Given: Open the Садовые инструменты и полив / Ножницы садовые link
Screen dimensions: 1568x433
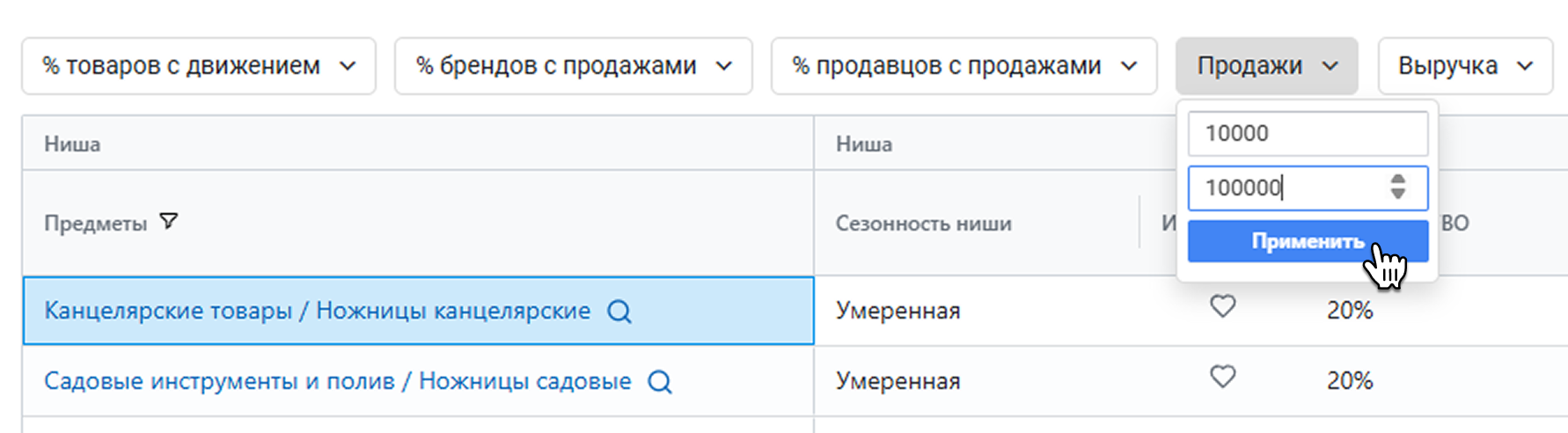Looking at the screenshot, I should point(338,381).
